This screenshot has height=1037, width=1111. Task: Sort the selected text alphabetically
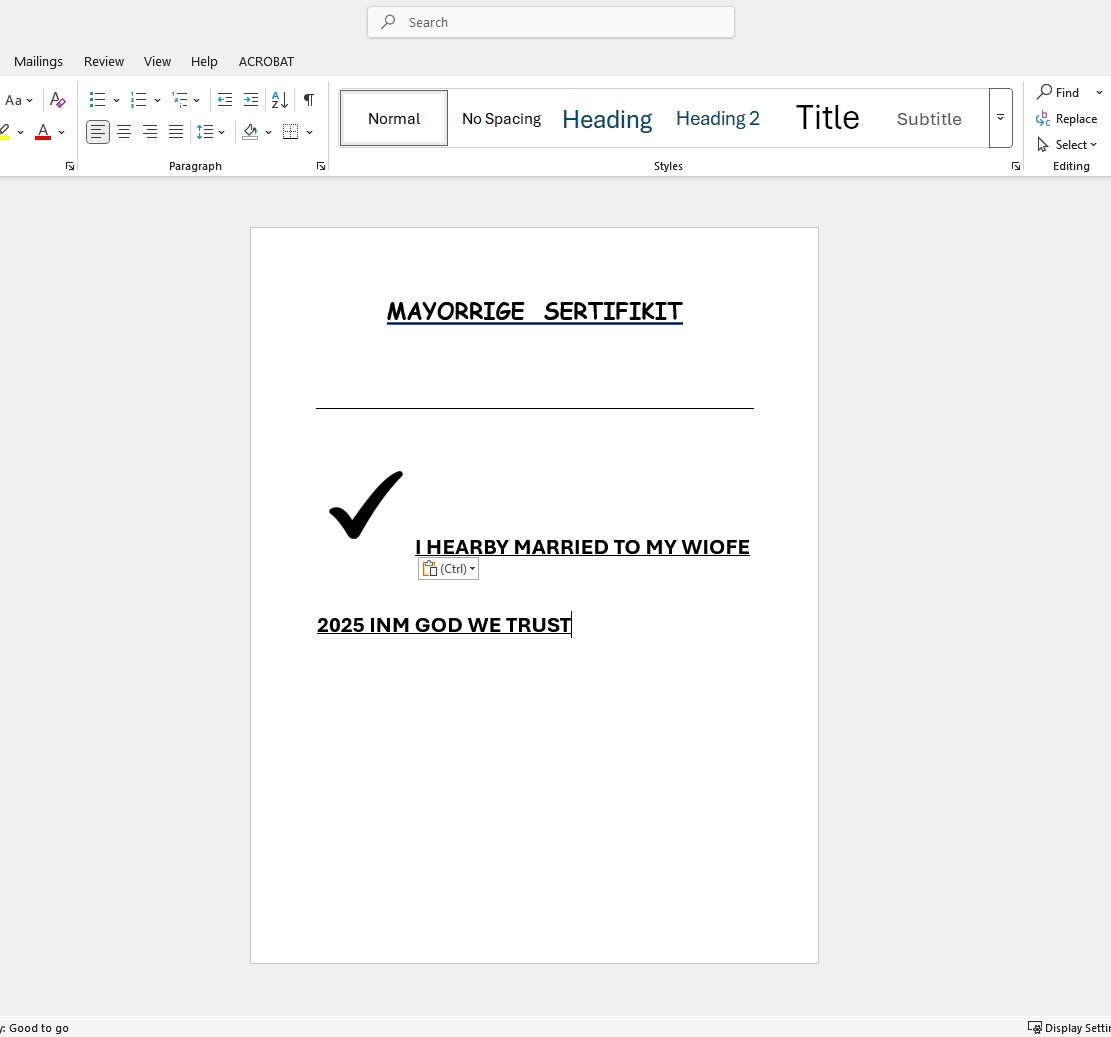click(x=280, y=100)
